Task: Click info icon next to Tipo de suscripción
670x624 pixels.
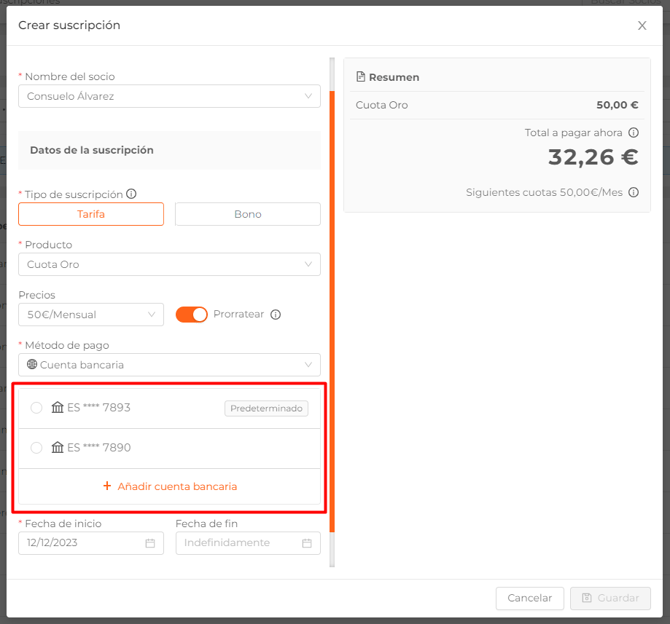Action: pyautogui.click(x=131, y=194)
